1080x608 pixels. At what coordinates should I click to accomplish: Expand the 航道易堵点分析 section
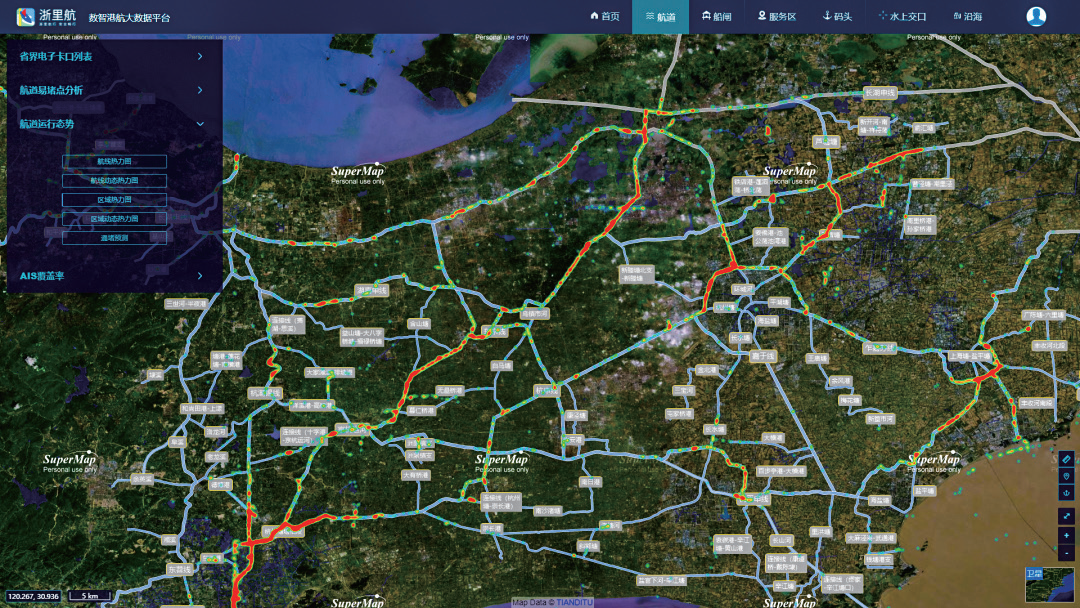click(112, 90)
